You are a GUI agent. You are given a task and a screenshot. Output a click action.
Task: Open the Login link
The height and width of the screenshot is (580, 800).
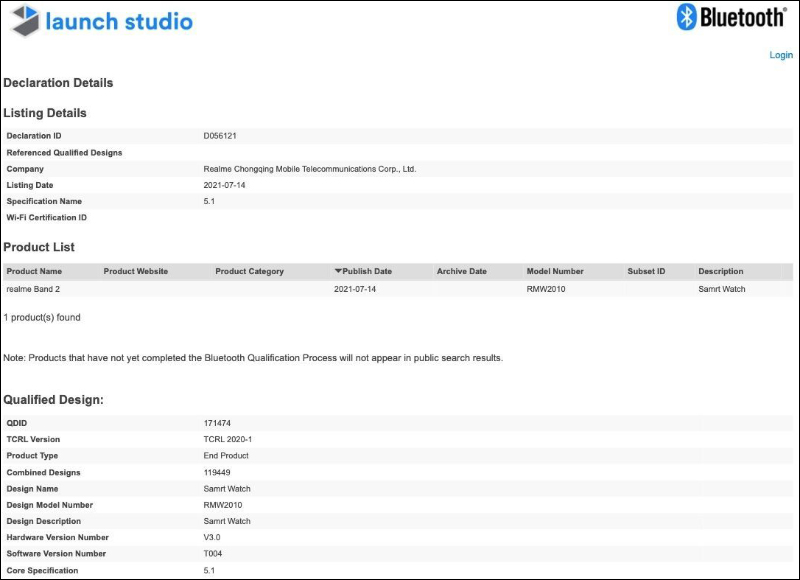781,55
